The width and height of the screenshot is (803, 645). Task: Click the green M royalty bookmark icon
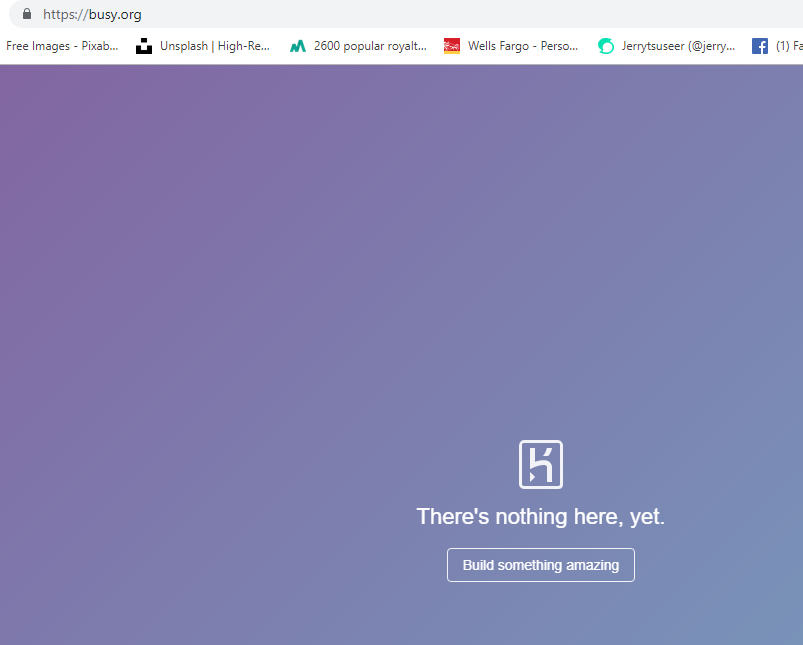(298, 46)
